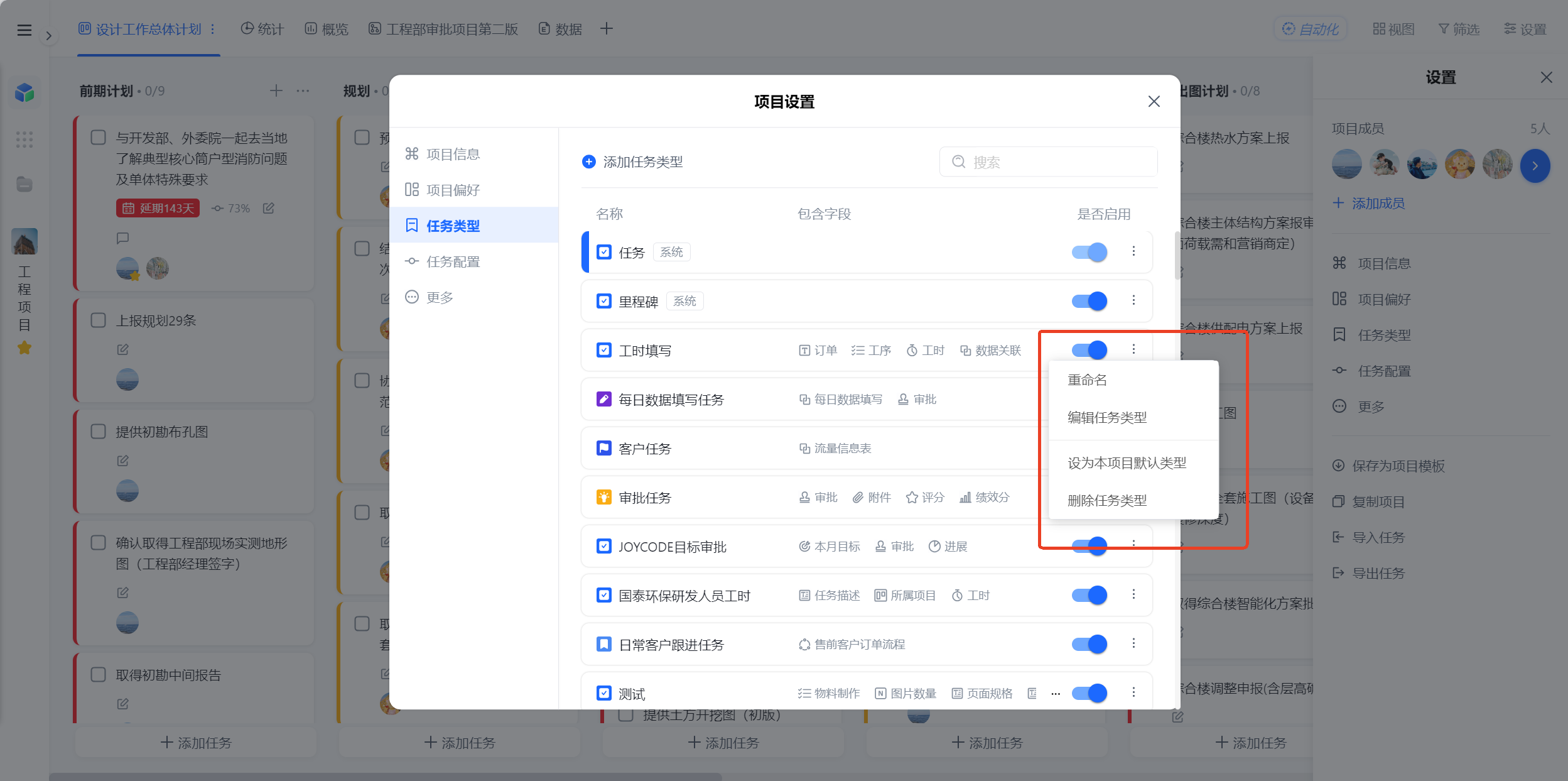Select 更多 in the dialog sidebar

tap(473, 297)
